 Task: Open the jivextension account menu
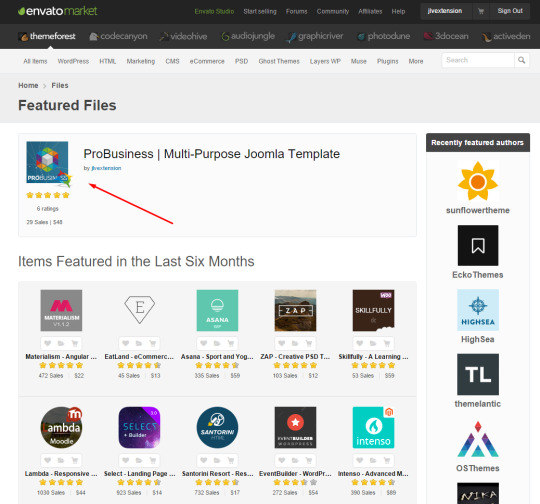pos(445,11)
